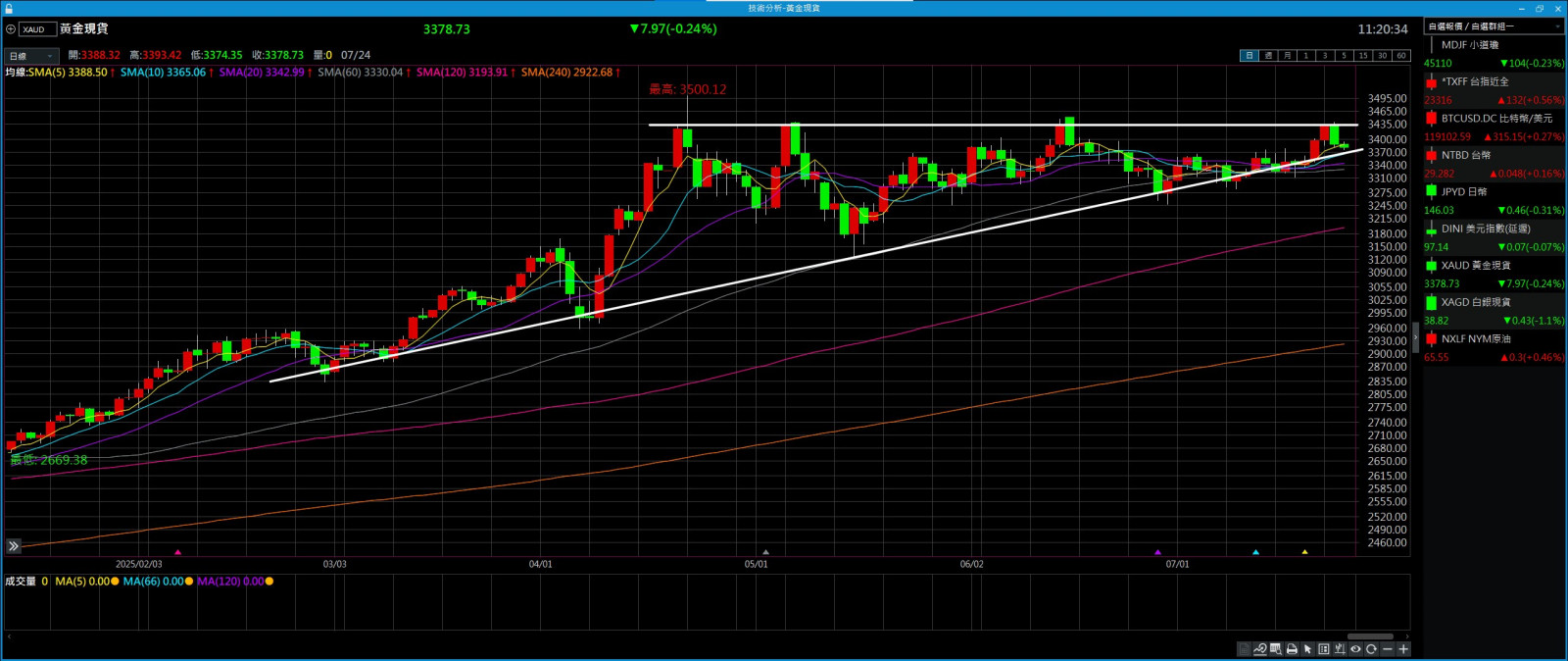Click the panel layout icon

tap(1324, 649)
